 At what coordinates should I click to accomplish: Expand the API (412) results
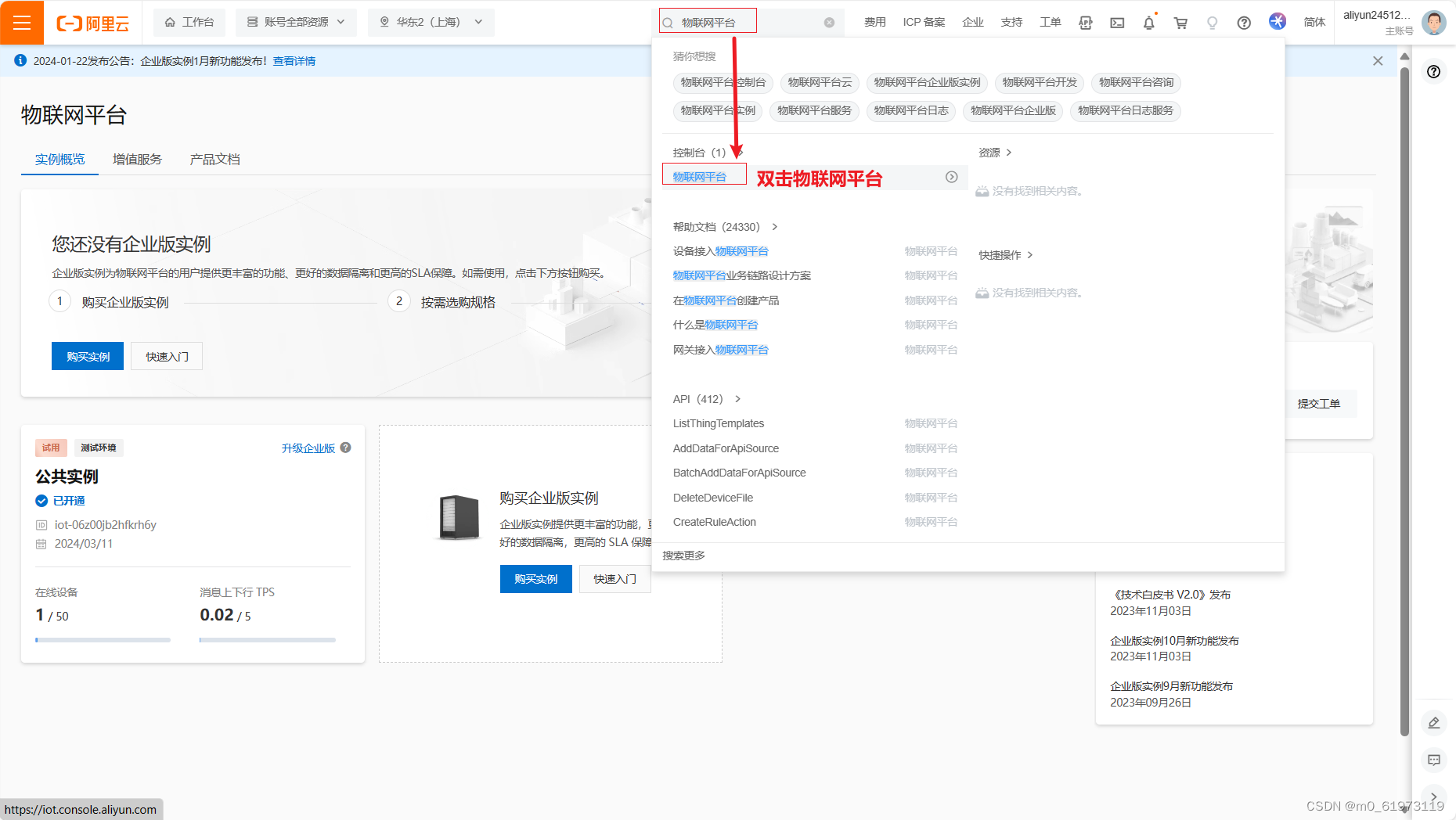pos(737,399)
